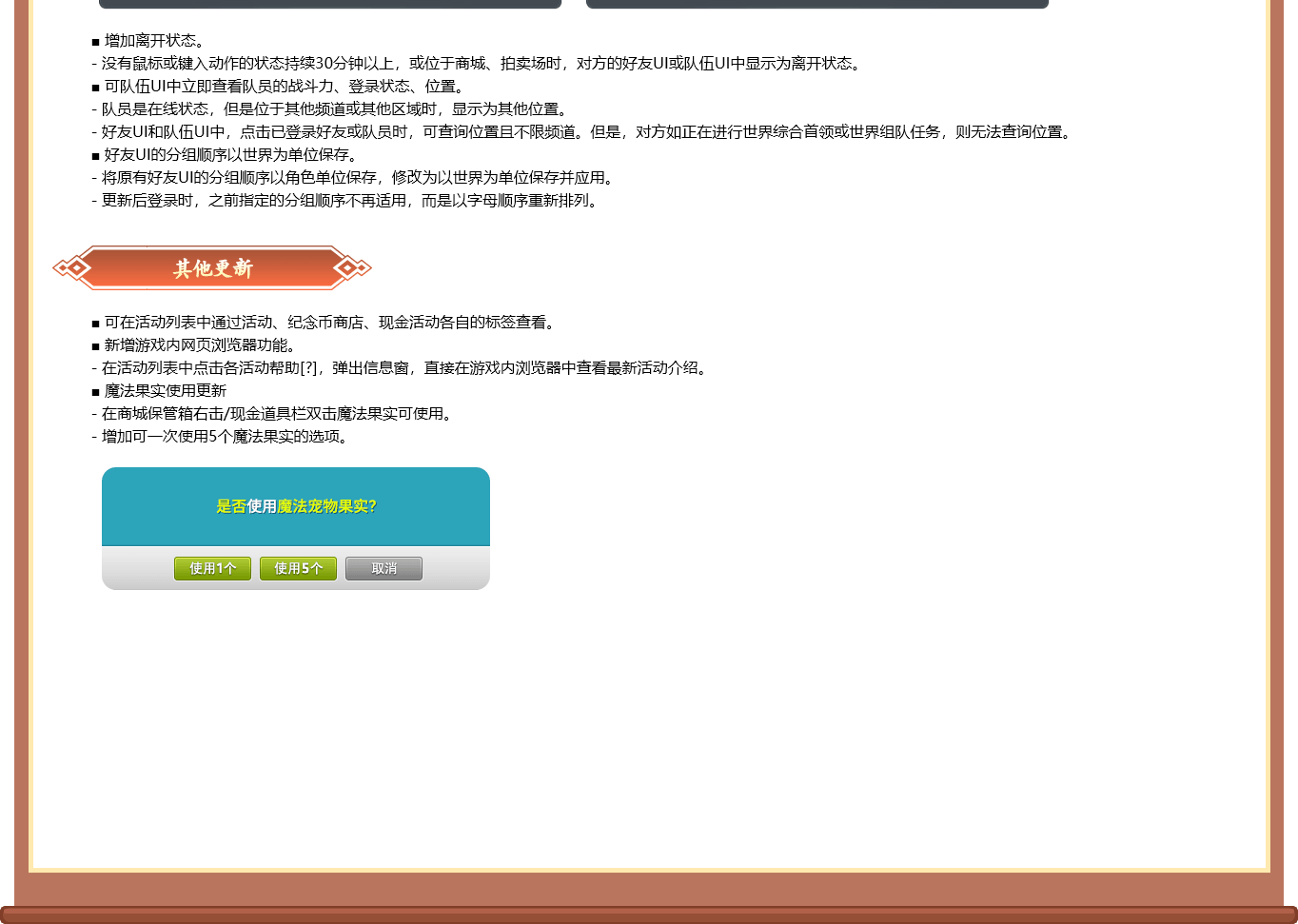
Task: Click the right dark image panel at top
Action: pos(817,4)
